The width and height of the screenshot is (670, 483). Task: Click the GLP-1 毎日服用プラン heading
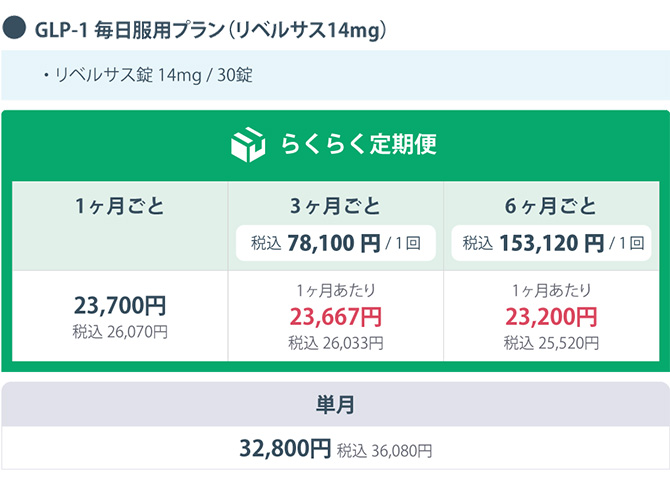point(210,30)
